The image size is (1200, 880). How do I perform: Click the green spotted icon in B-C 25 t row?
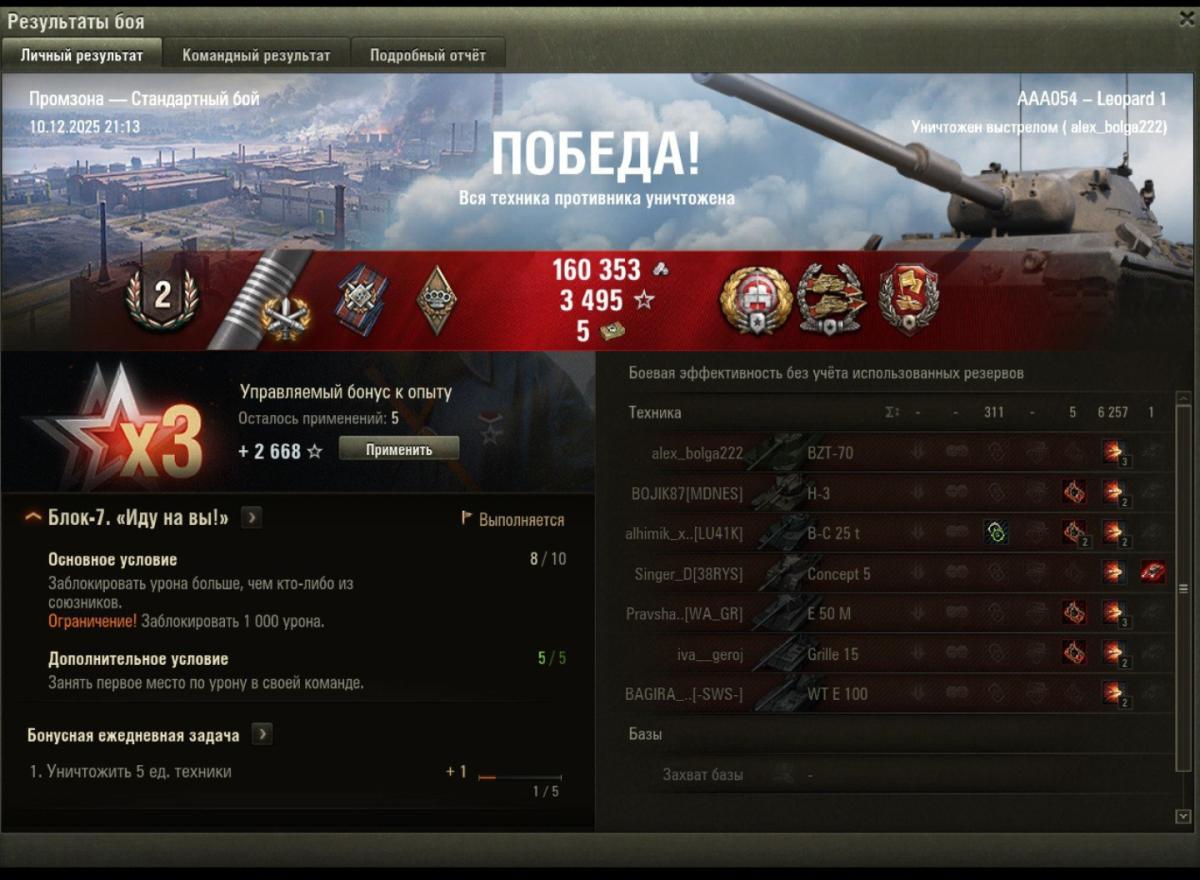click(994, 532)
